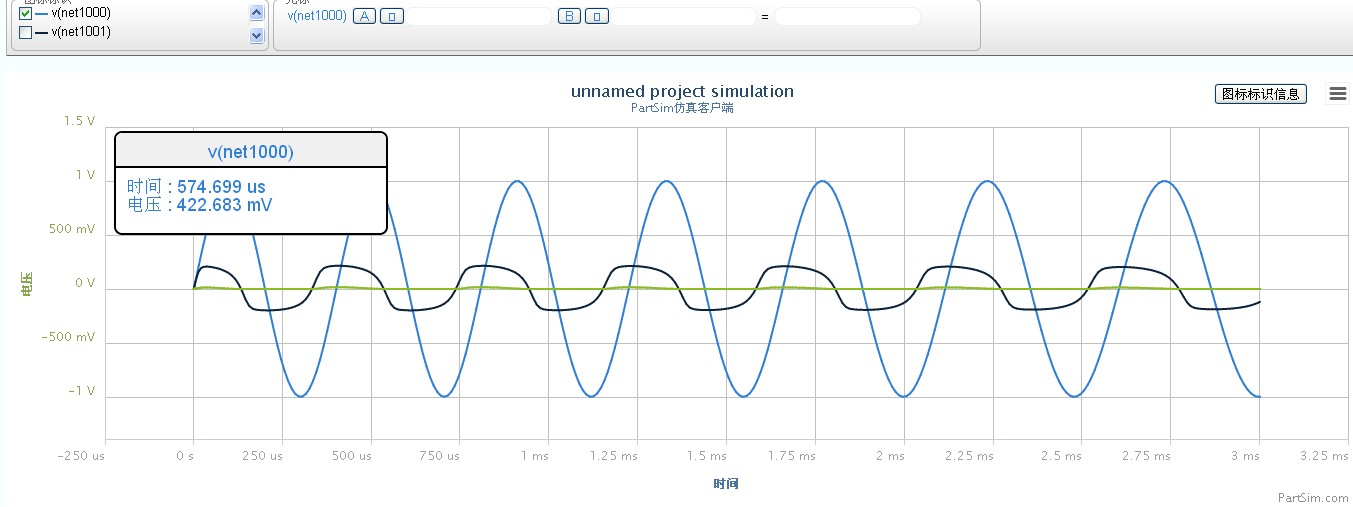Click the '2 ms' x-axis label

click(890, 455)
